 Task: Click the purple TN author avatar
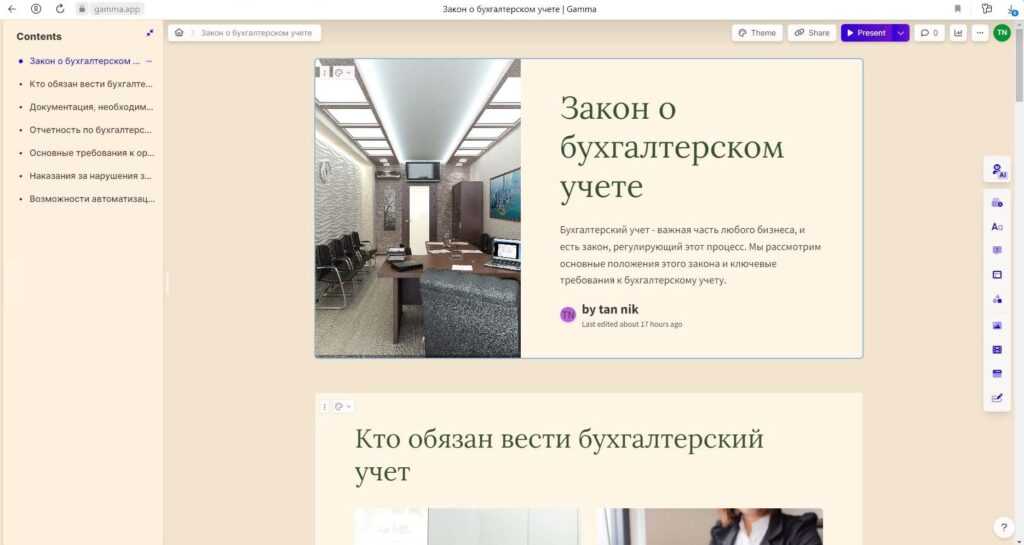pos(568,315)
